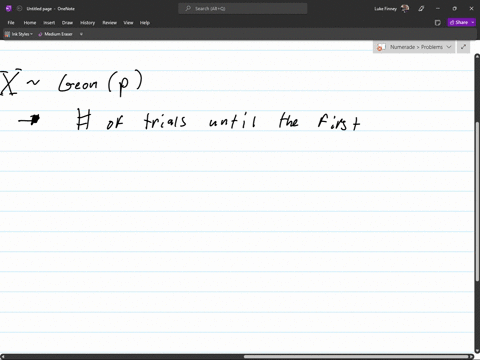This screenshot has width=480, height=360.
Task: Click the vertical scrollbar thumb
Action: (477, 200)
